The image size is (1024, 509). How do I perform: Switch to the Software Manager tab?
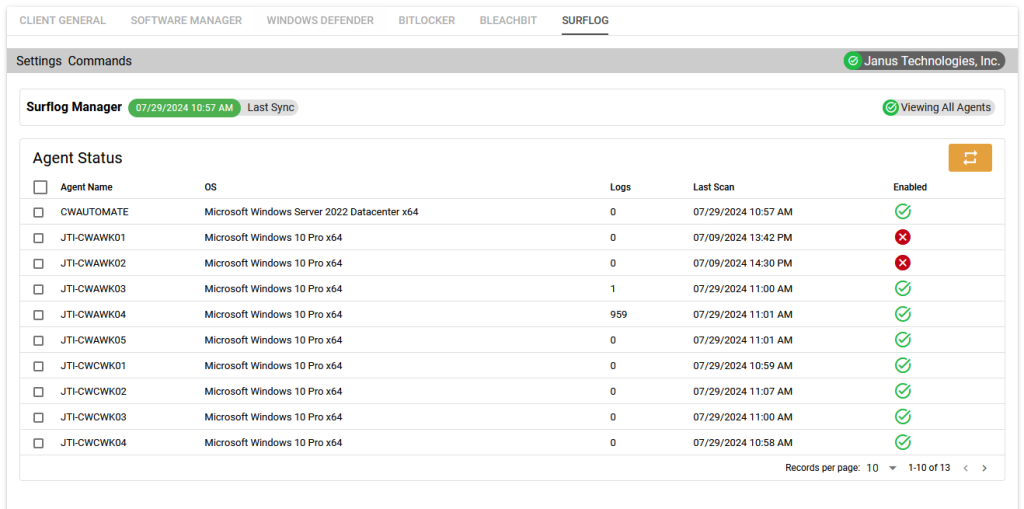[186, 20]
